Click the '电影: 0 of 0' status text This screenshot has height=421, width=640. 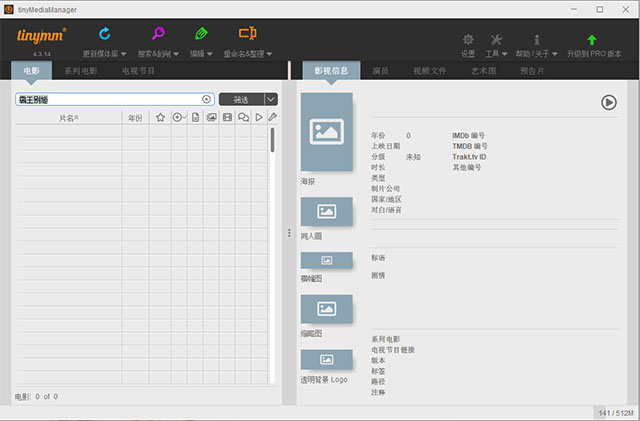(36, 396)
